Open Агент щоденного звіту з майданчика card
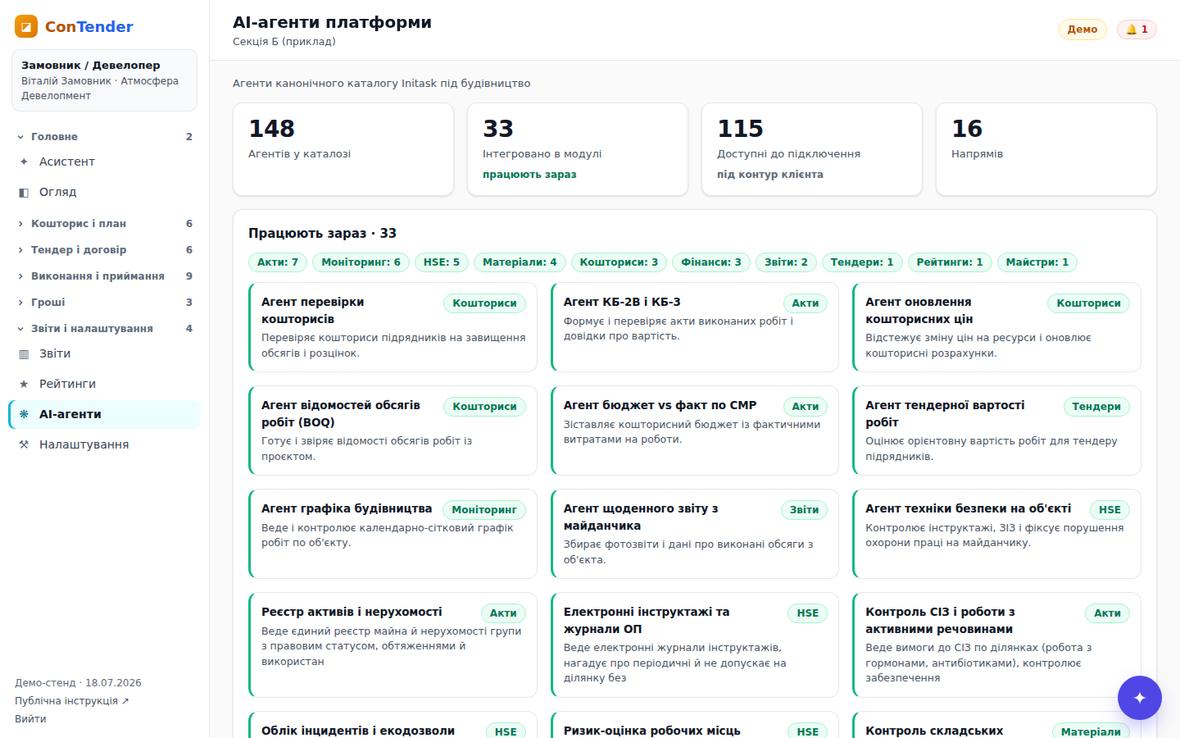The height and width of the screenshot is (738, 1180). pyautogui.click(x=695, y=534)
